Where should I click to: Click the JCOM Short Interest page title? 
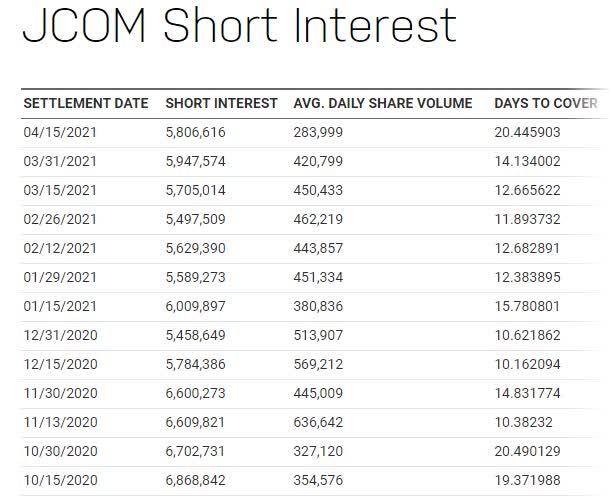[239, 25]
